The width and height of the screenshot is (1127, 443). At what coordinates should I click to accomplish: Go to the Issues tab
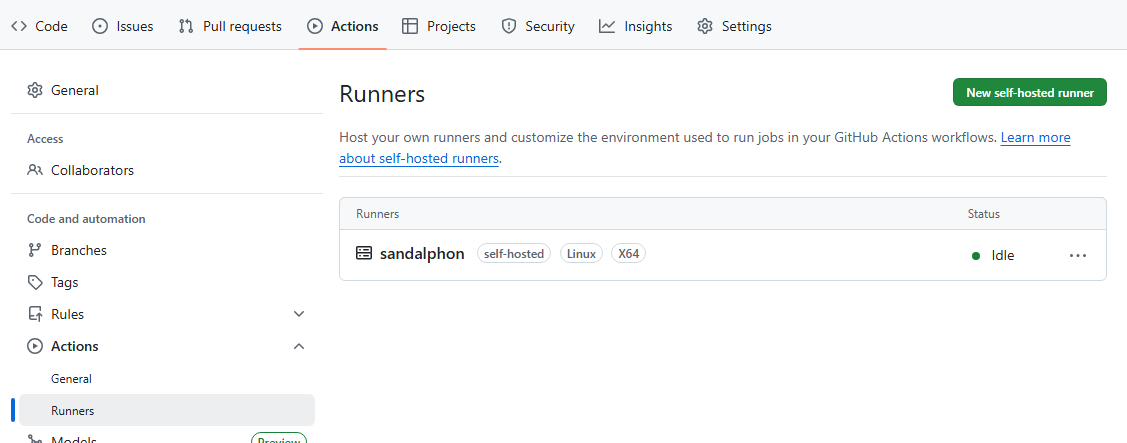pyautogui.click(x=123, y=26)
